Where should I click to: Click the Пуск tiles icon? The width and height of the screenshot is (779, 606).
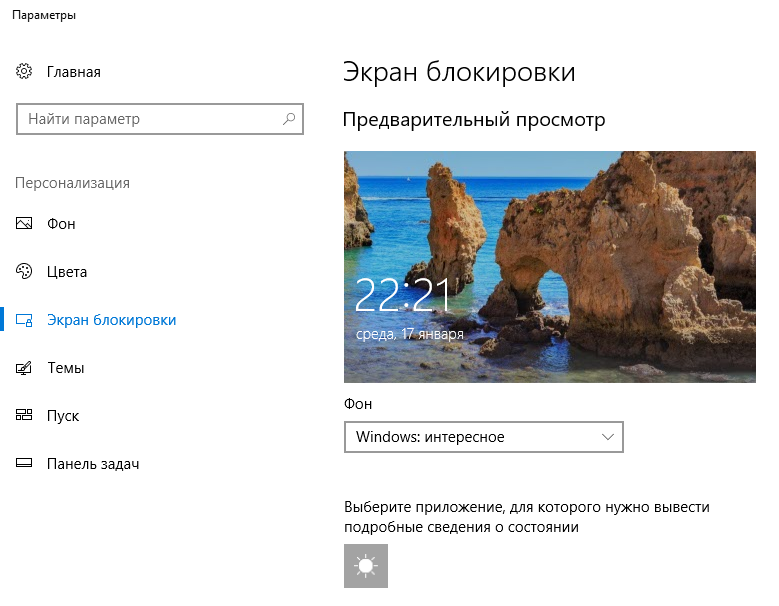point(24,415)
